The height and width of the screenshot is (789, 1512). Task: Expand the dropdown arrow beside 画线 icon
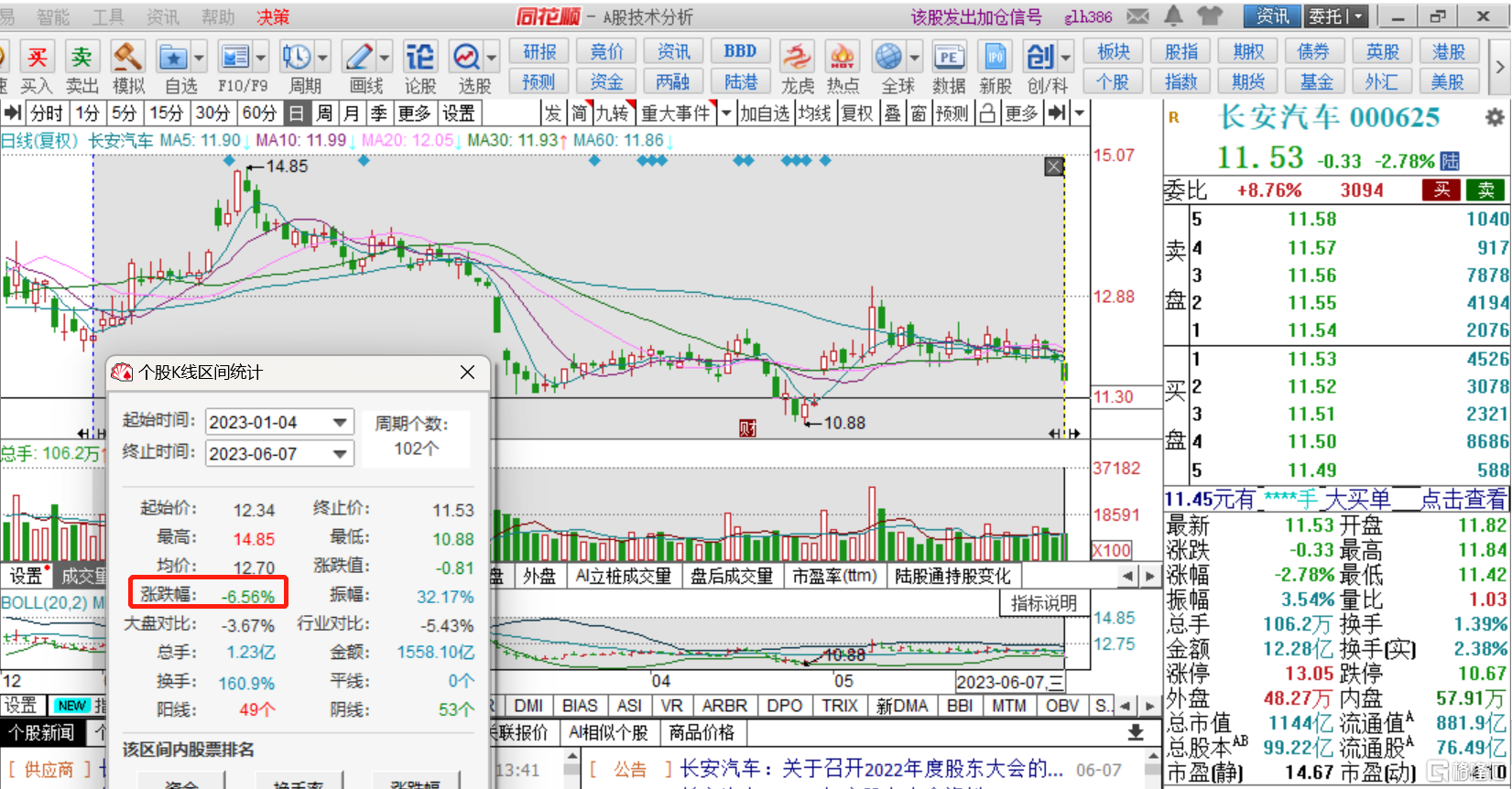pos(384,58)
